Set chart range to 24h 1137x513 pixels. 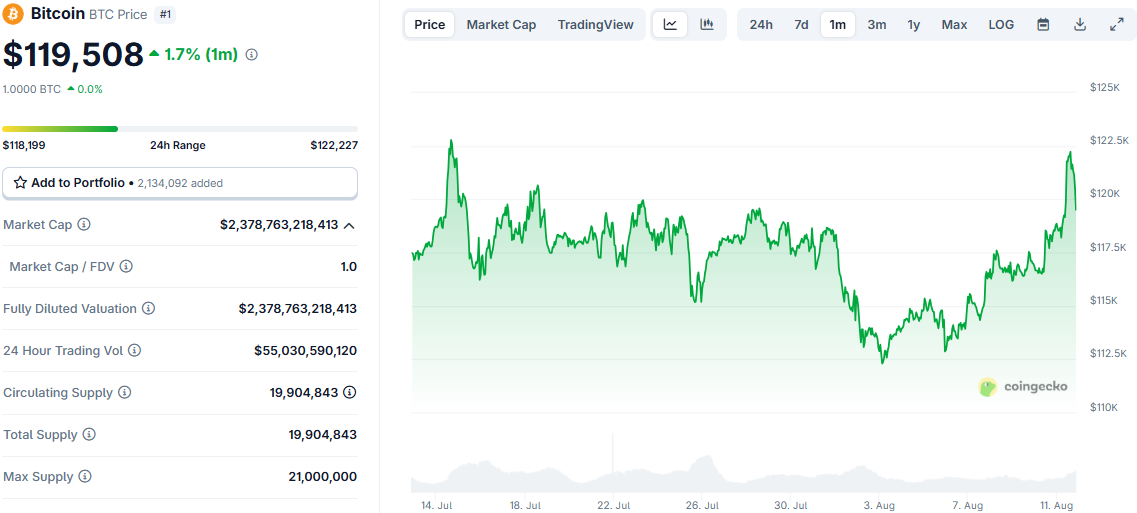pyautogui.click(x=761, y=25)
